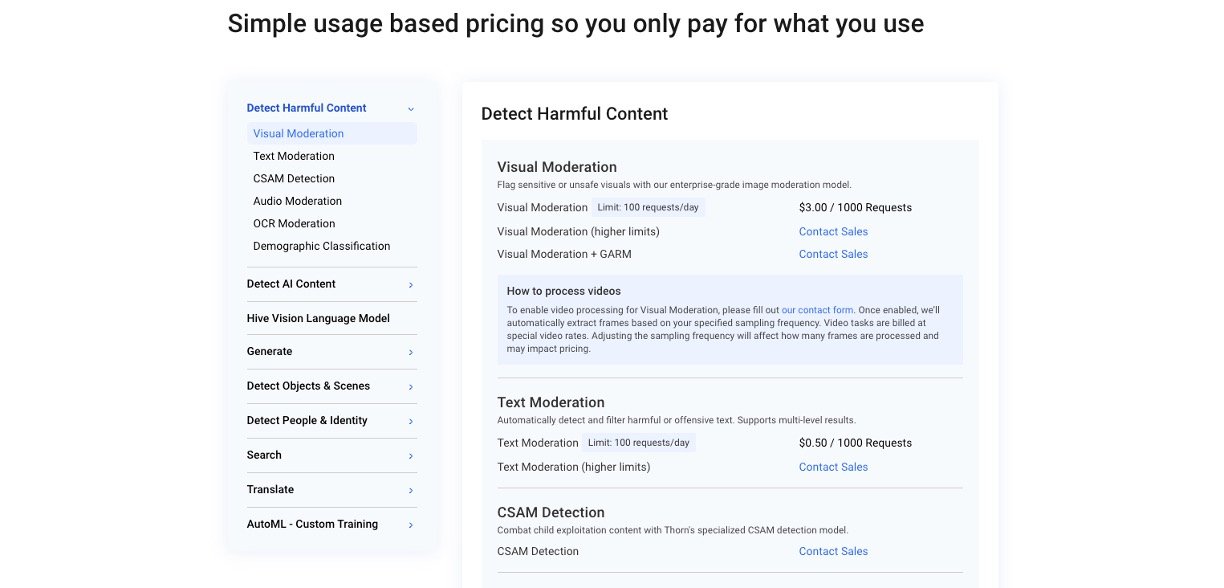
Task: Expand the Detect AI Content chevron
Action: click(x=410, y=285)
